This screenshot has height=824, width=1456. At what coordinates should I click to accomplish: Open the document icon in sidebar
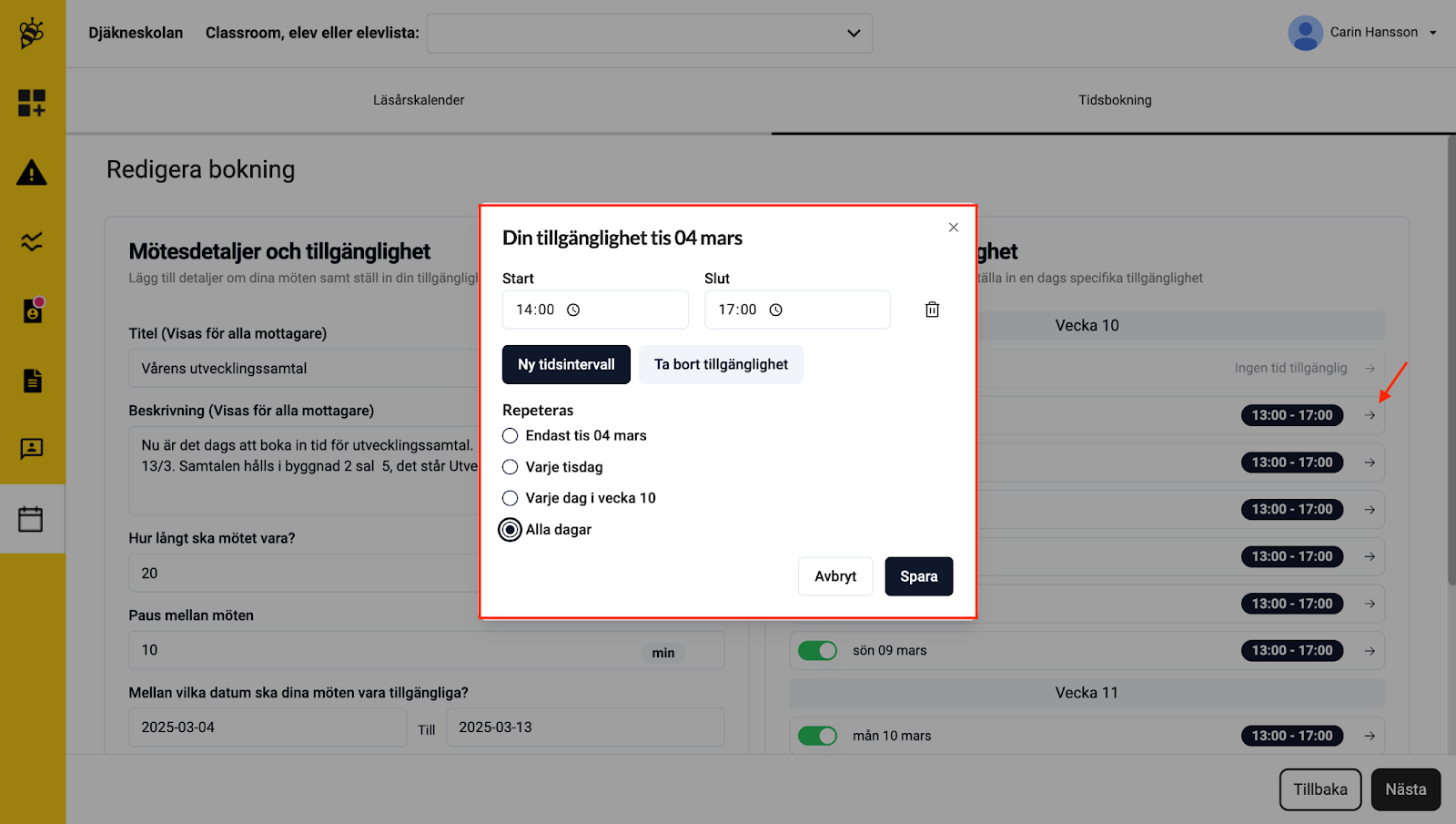click(32, 381)
